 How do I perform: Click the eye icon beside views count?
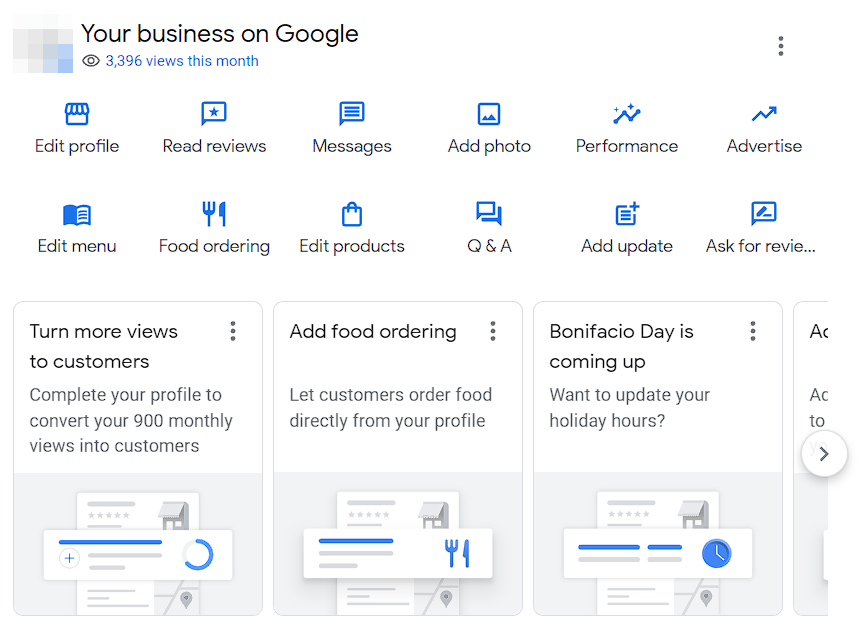(x=91, y=61)
